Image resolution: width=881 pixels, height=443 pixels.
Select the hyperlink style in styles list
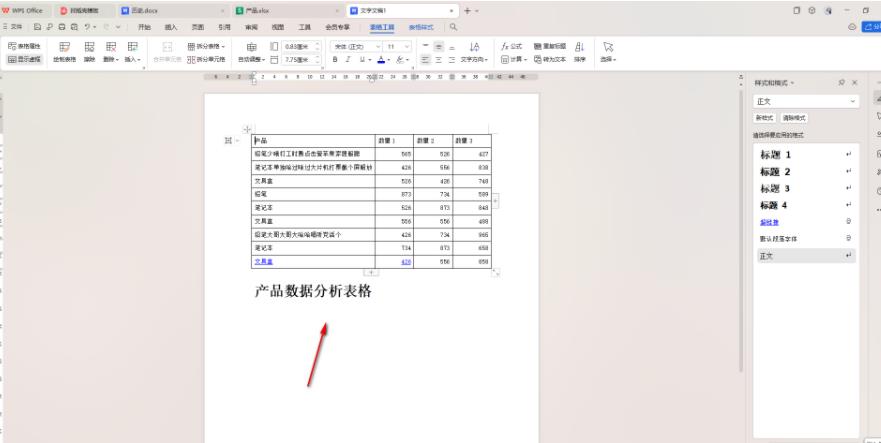click(806, 222)
